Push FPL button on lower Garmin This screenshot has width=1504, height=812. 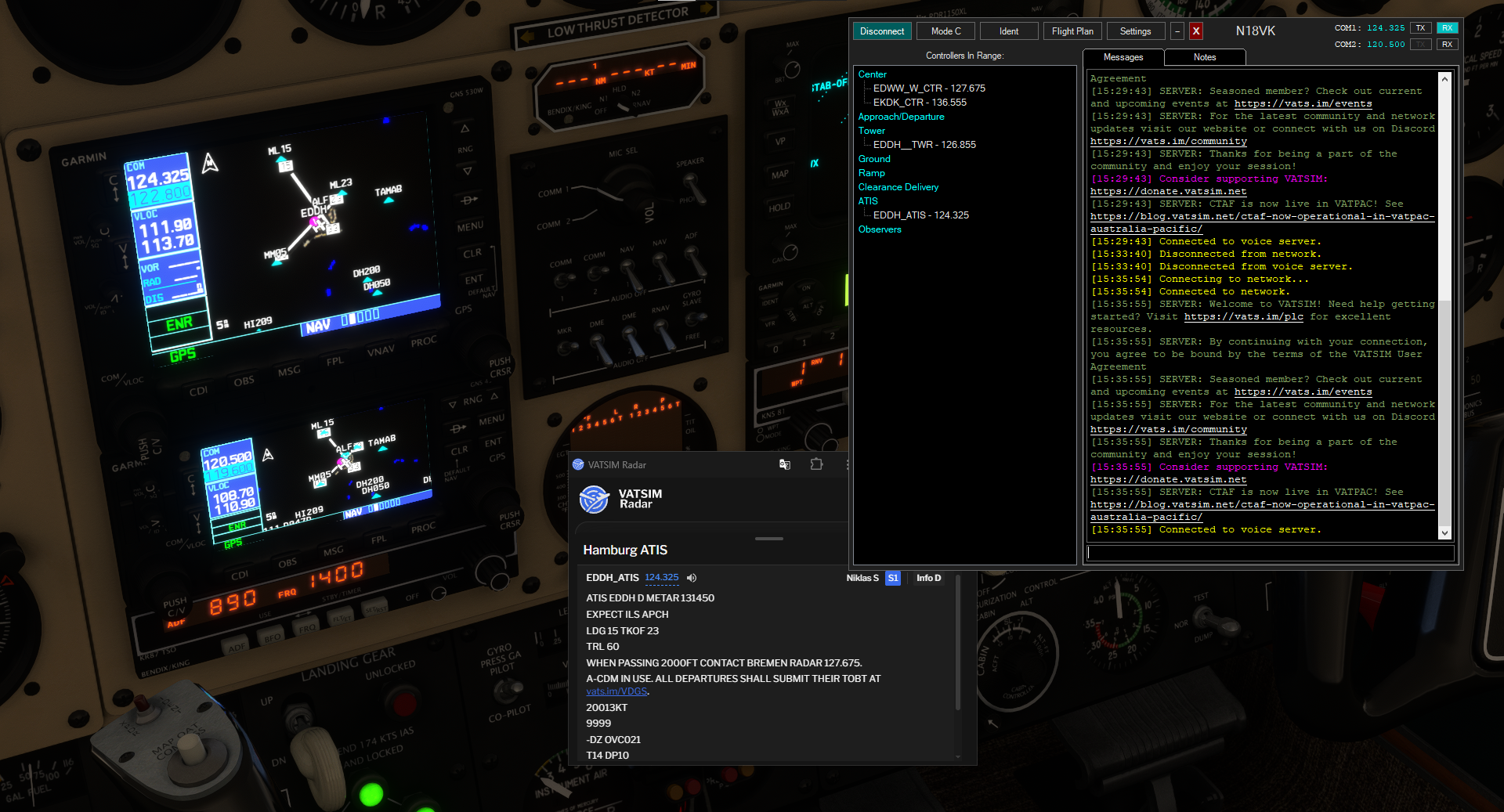[379, 540]
